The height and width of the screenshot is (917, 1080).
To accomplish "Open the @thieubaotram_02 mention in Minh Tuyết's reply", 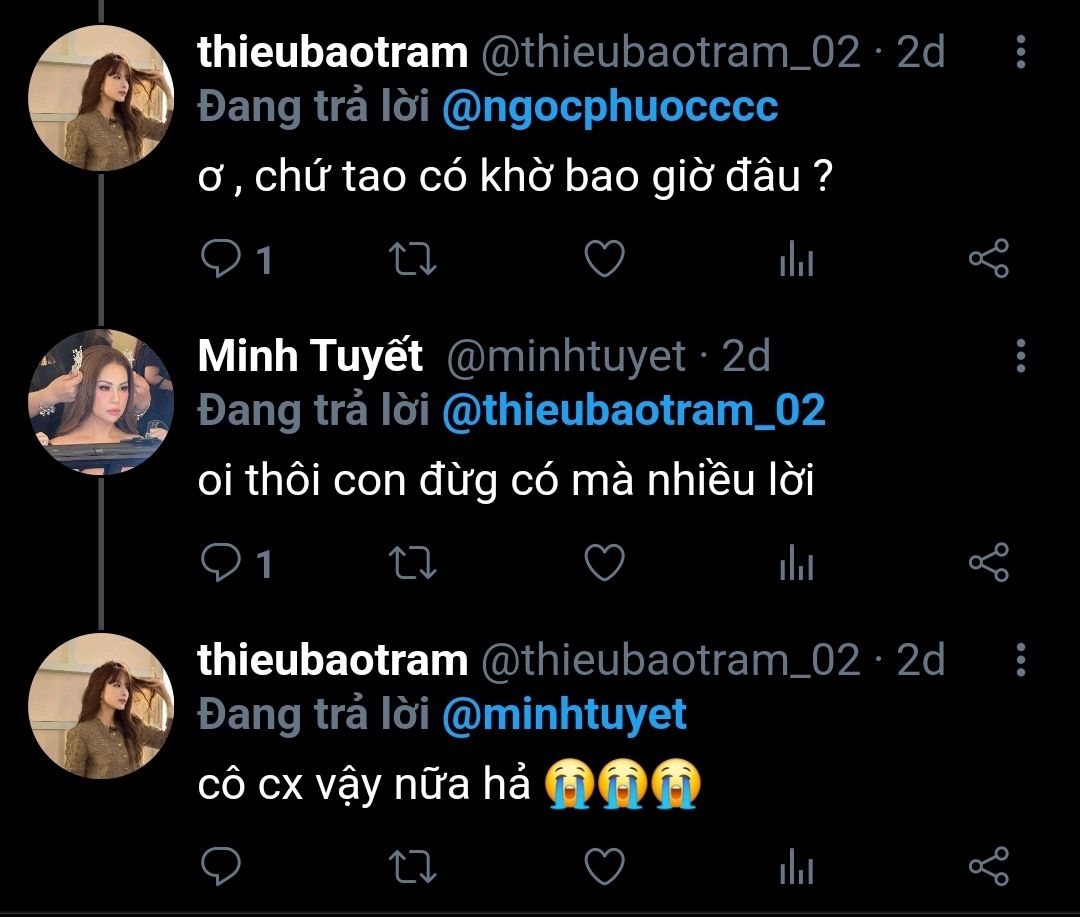I will pos(634,411).
